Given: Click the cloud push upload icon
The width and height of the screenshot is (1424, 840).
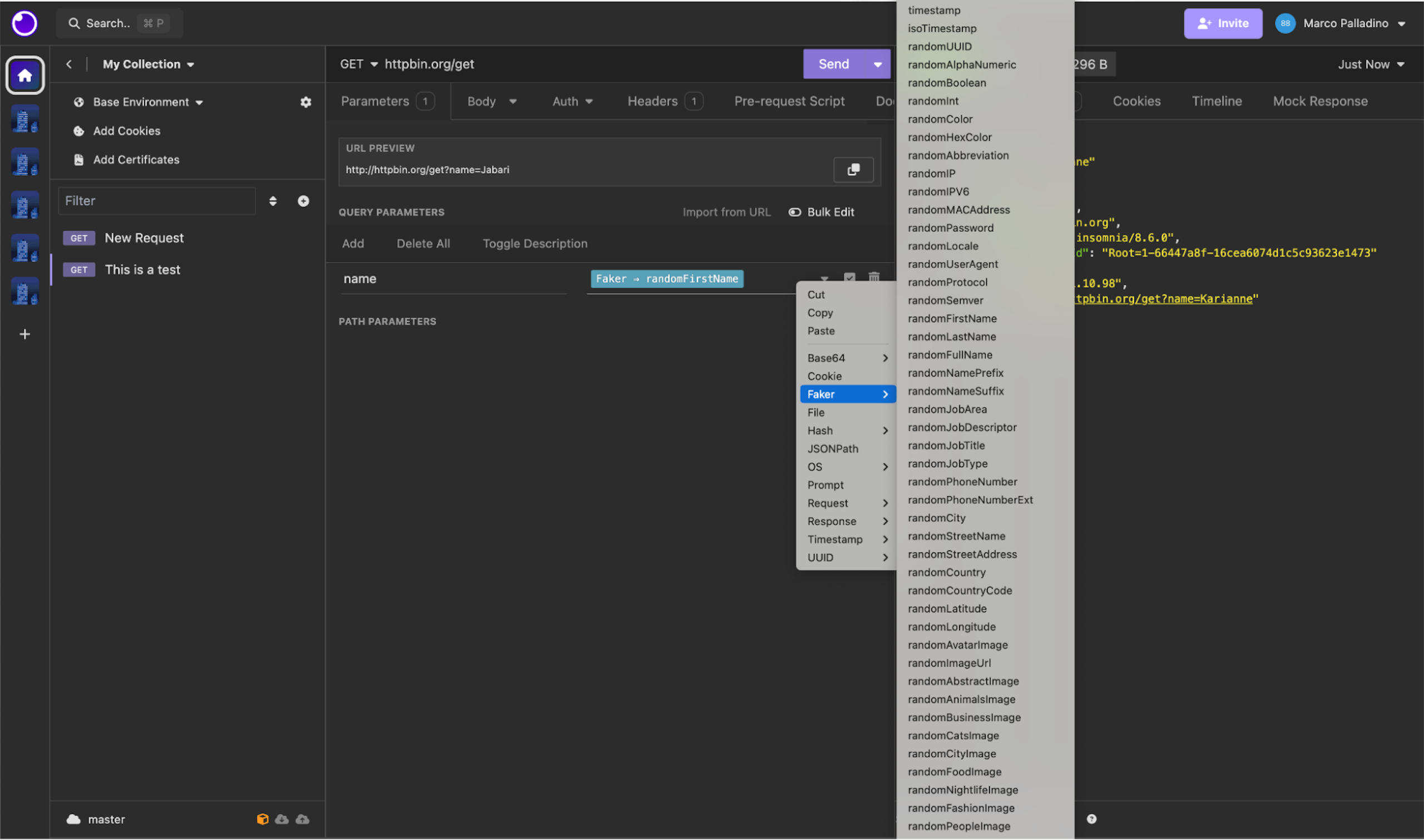Looking at the screenshot, I should click(x=303, y=819).
